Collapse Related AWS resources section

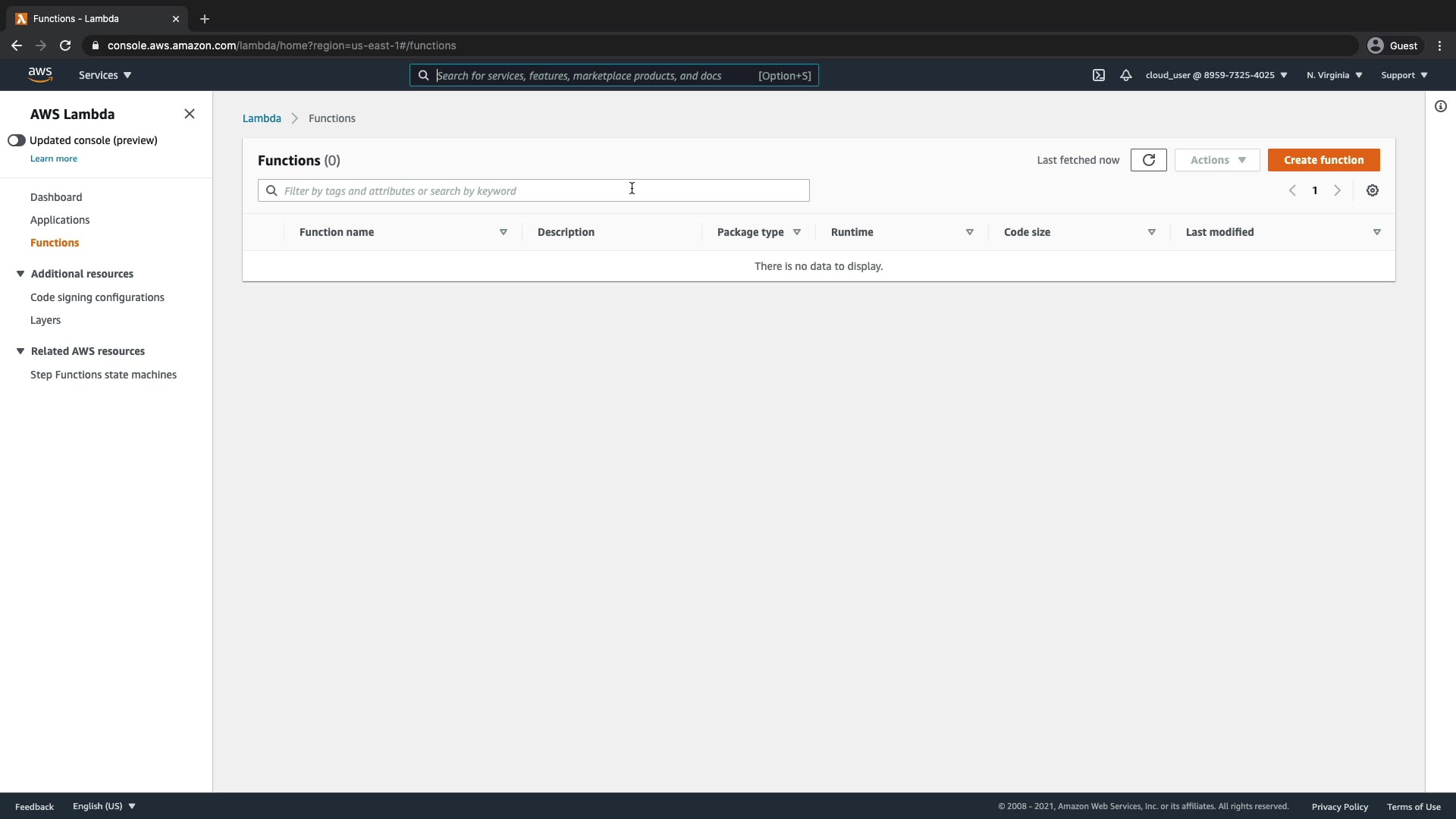point(20,351)
